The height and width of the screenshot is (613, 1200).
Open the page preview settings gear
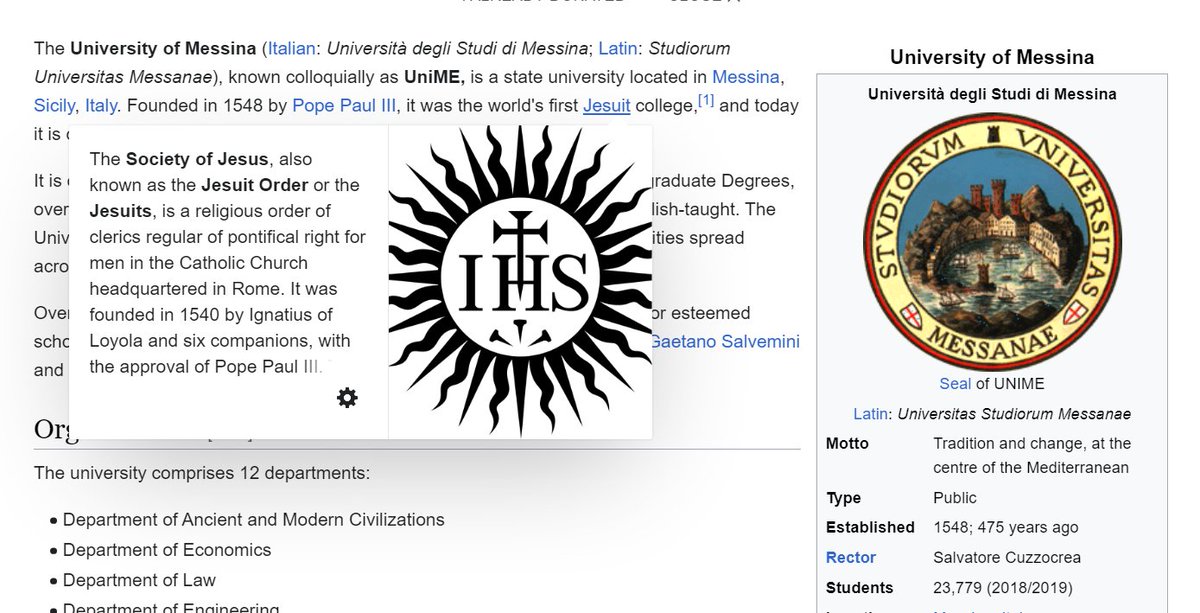click(347, 398)
